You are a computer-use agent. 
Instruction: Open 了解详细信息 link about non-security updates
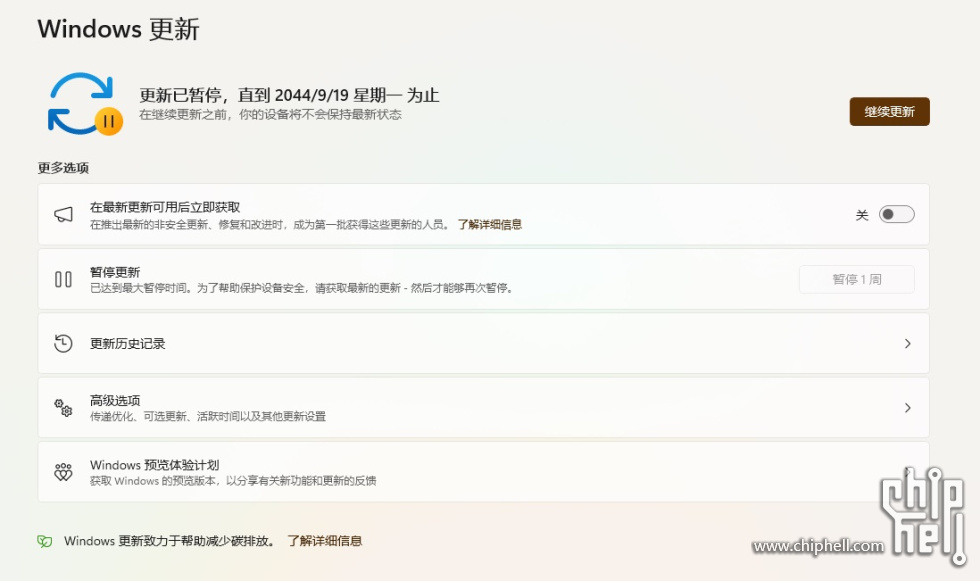pos(489,224)
